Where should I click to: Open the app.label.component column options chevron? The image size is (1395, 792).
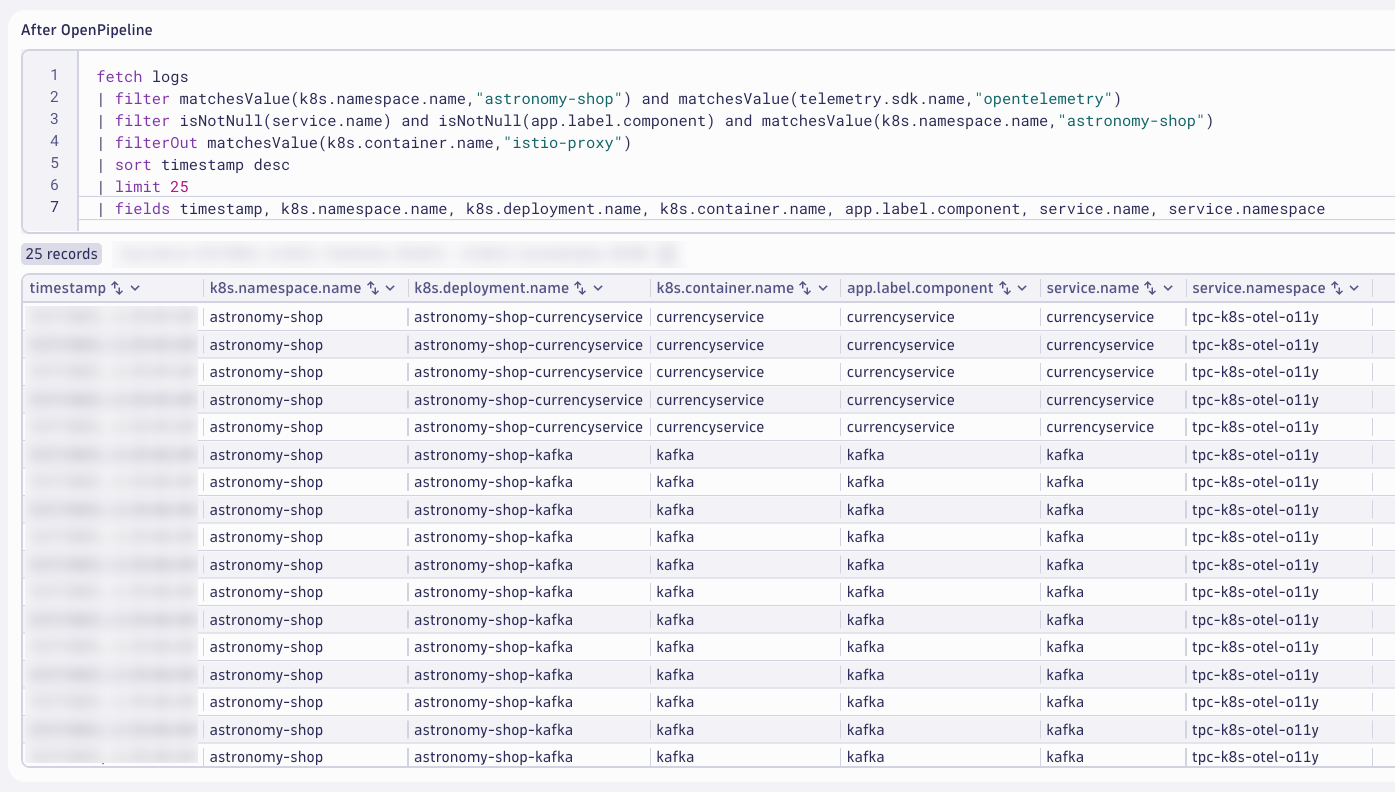point(1023,288)
